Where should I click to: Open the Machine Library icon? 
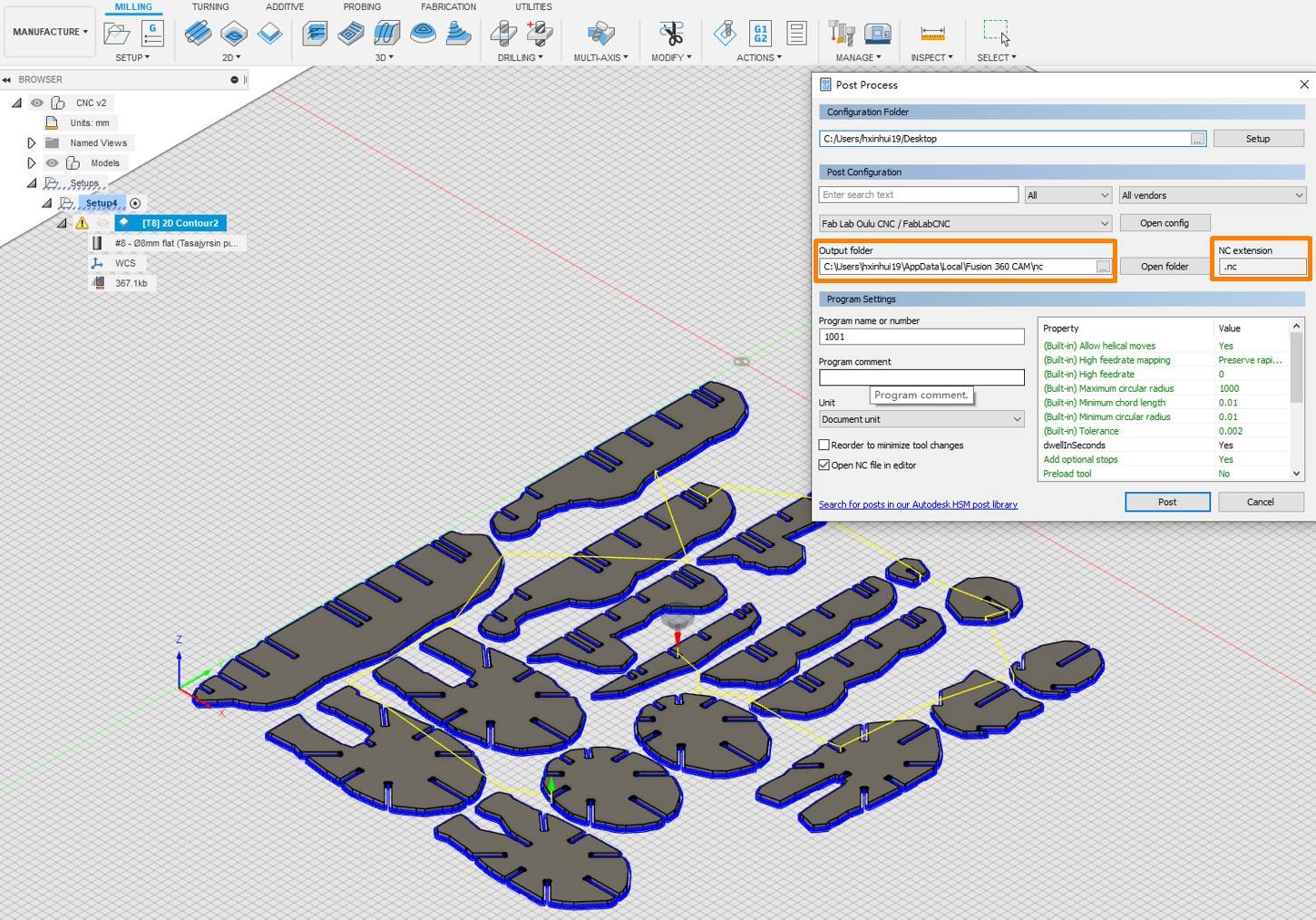coord(877,34)
